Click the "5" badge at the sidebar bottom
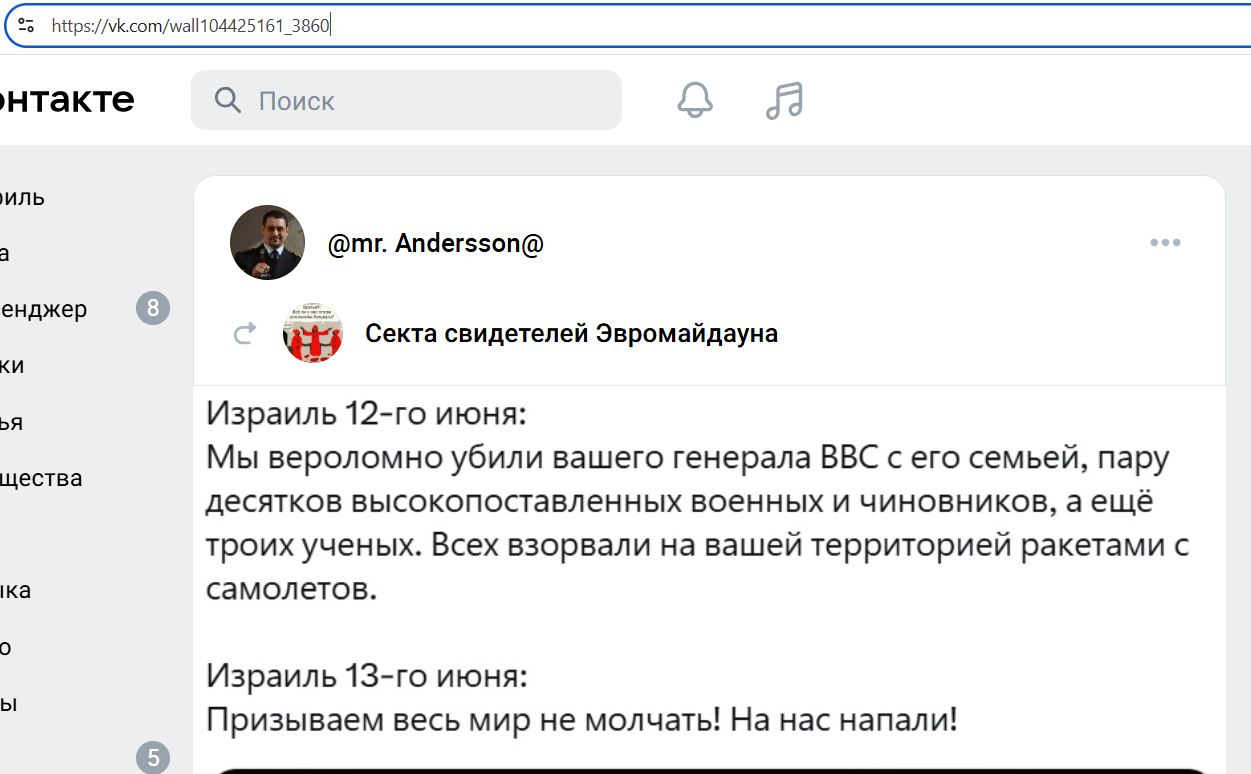The width and height of the screenshot is (1251, 774). (x=152, y=758)
